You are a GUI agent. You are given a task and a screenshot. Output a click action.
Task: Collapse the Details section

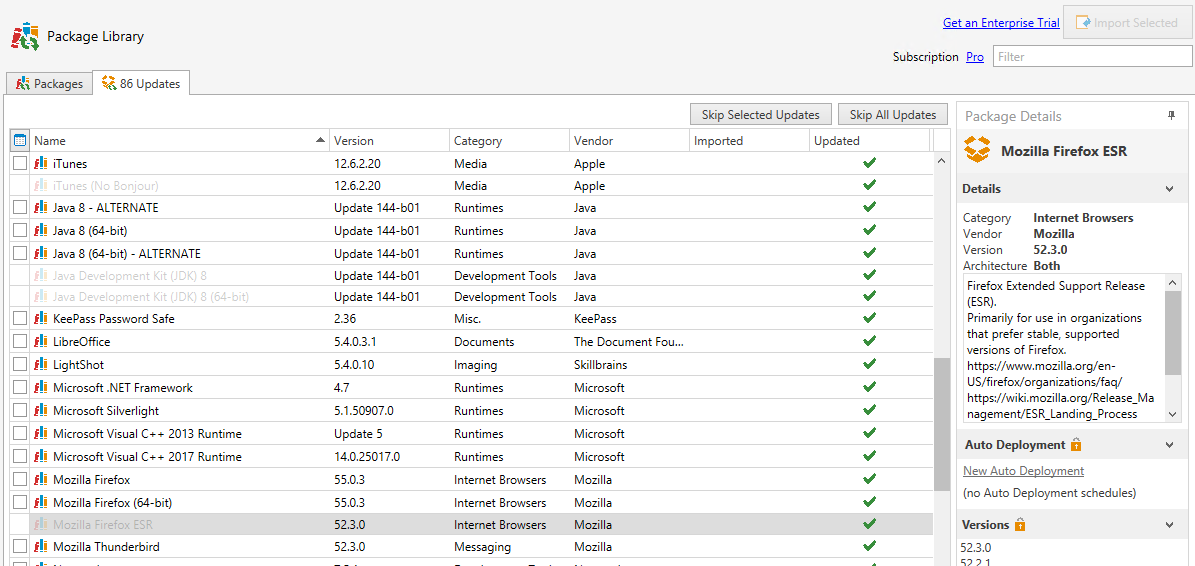click(1169, 189)
